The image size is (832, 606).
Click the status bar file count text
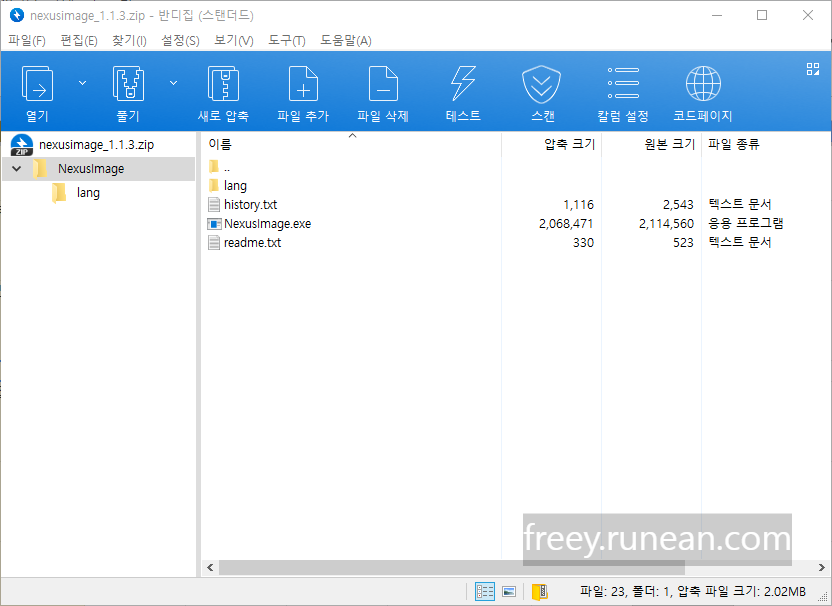pos(692,591)
